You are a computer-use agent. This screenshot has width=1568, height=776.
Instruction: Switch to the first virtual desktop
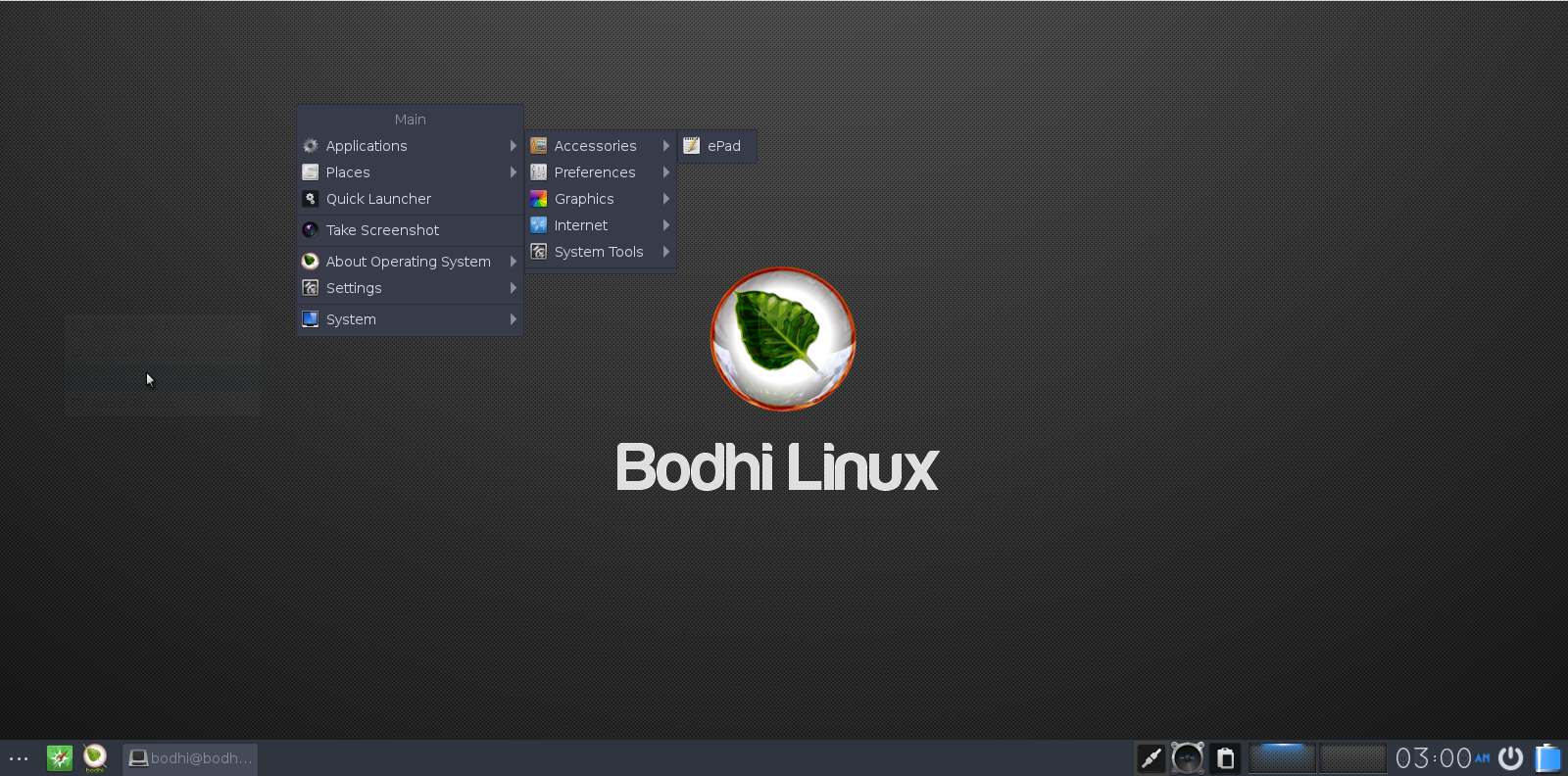point(1282,758)
